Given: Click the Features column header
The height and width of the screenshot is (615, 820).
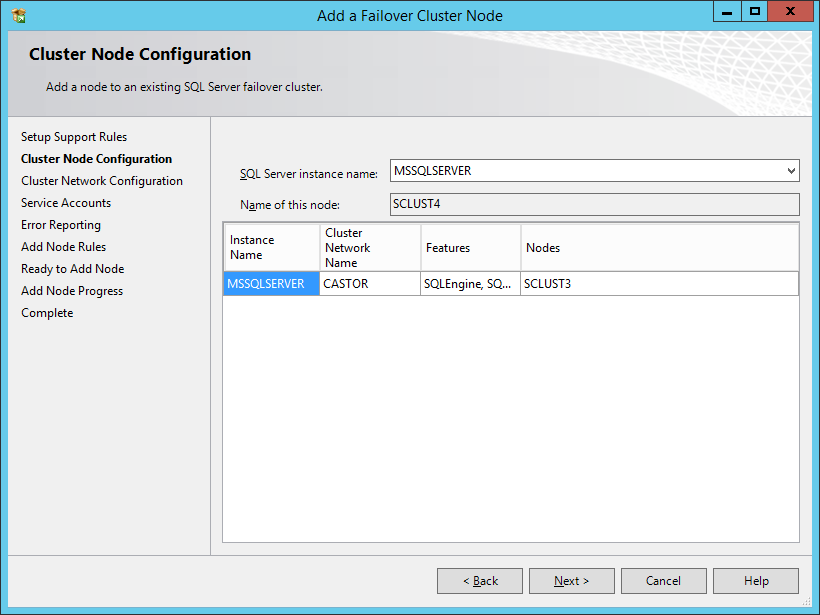Looking at the screenshot, I should tap(471, 247).
